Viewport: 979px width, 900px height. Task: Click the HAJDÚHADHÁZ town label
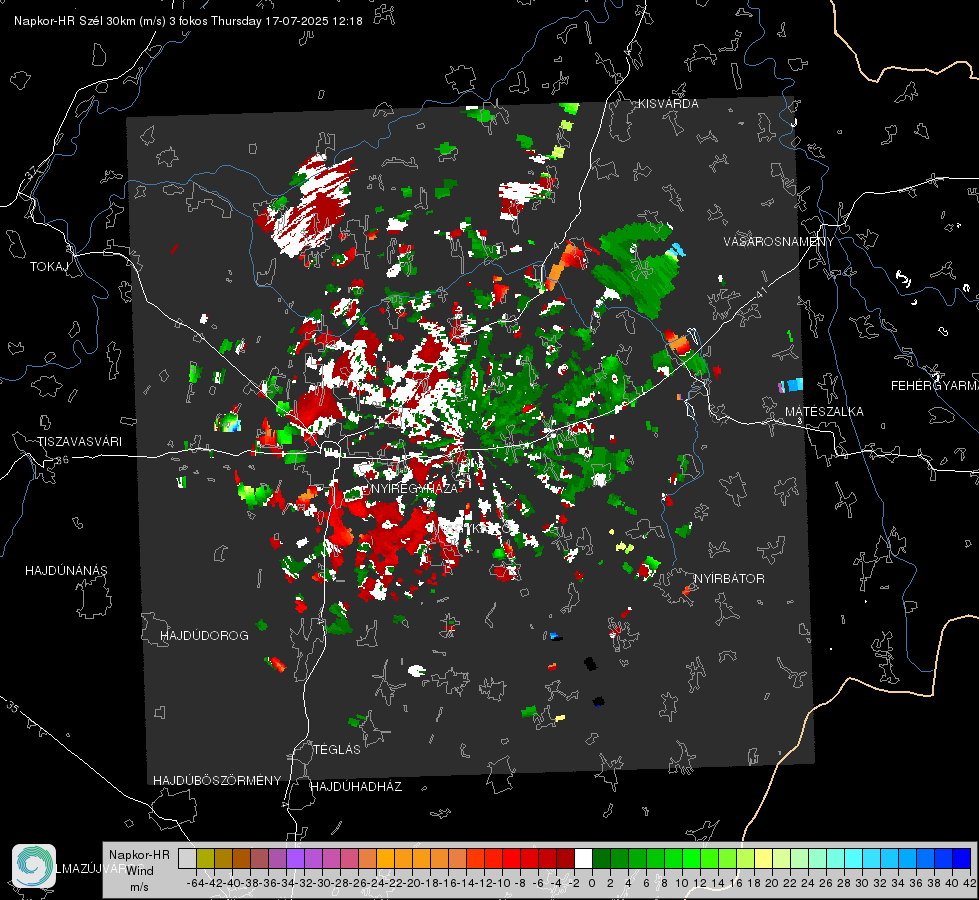[x=356, y=787]
